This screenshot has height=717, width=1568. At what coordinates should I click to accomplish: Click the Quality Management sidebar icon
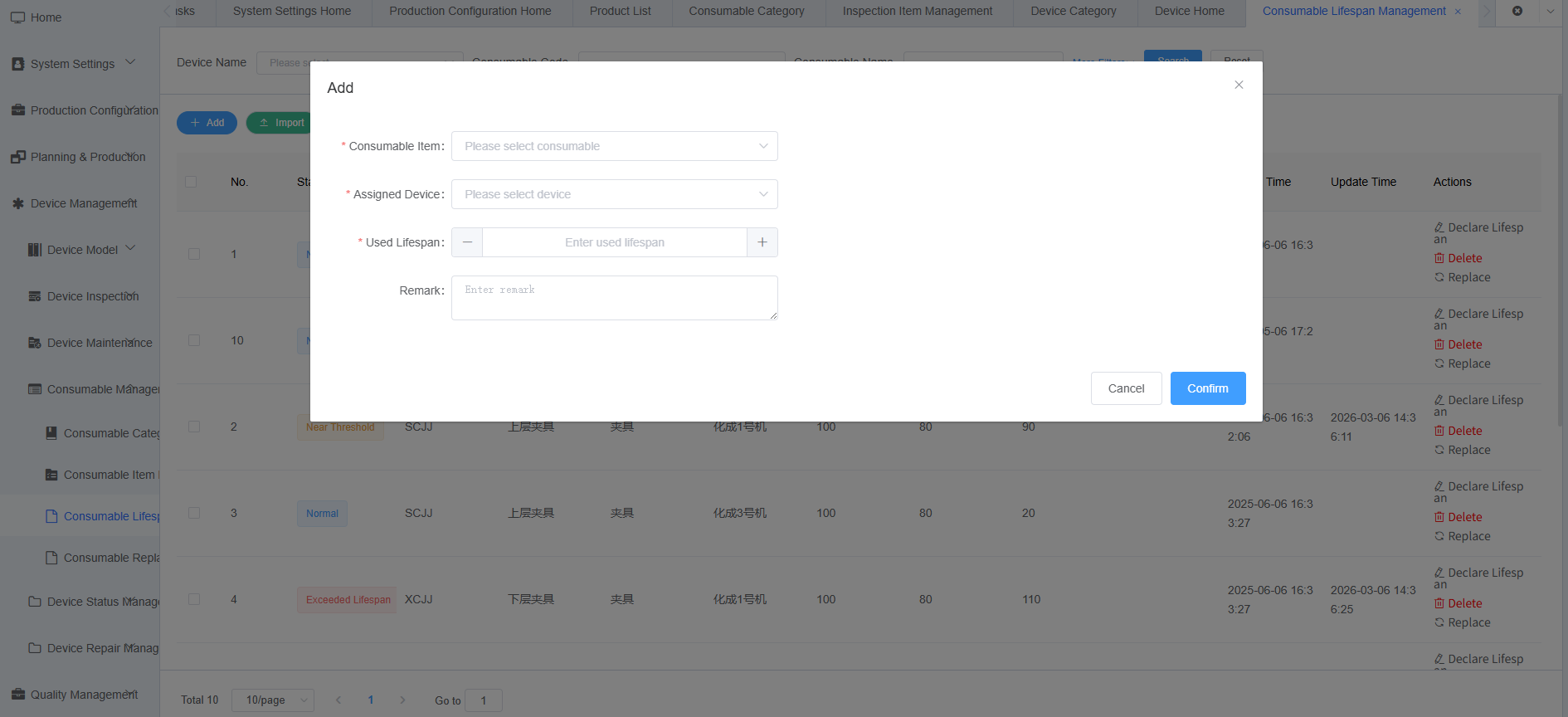[x=17, y=695]
